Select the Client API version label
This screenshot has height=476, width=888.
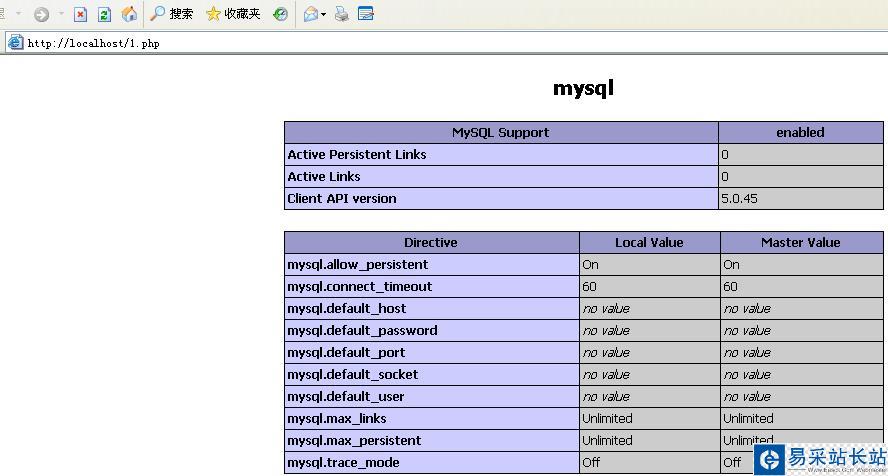[341, 199]
